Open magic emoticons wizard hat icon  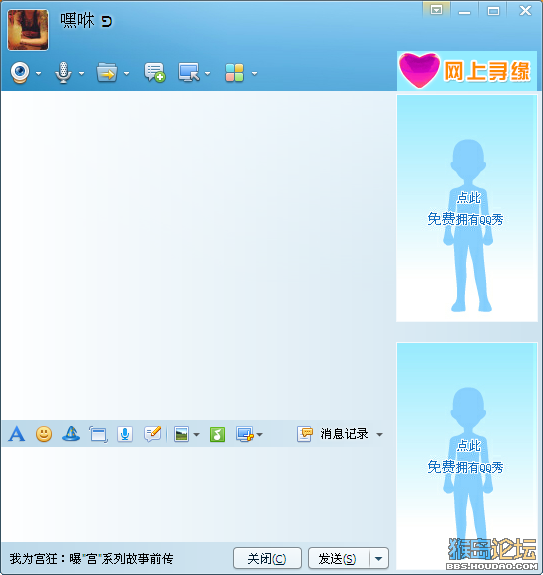pyautogui.click(x=71, y=434)
